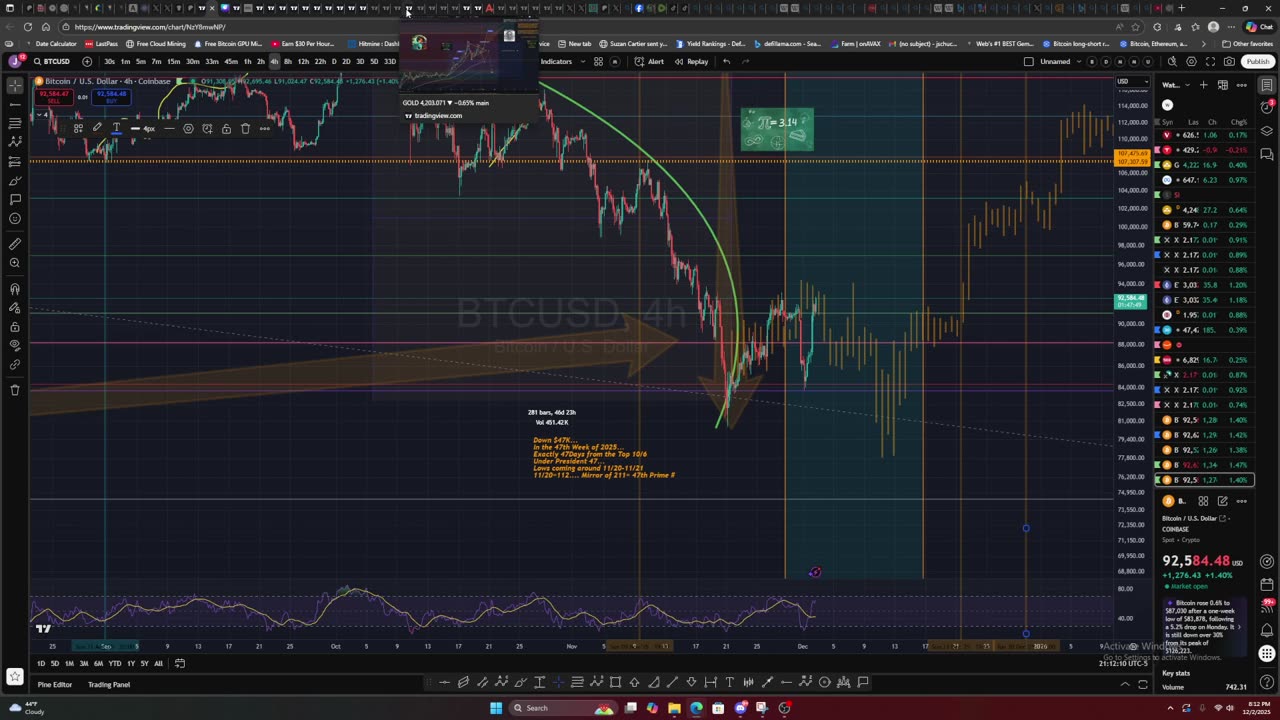
Task: Lock the selected drawing
Action: coord(226,129)
